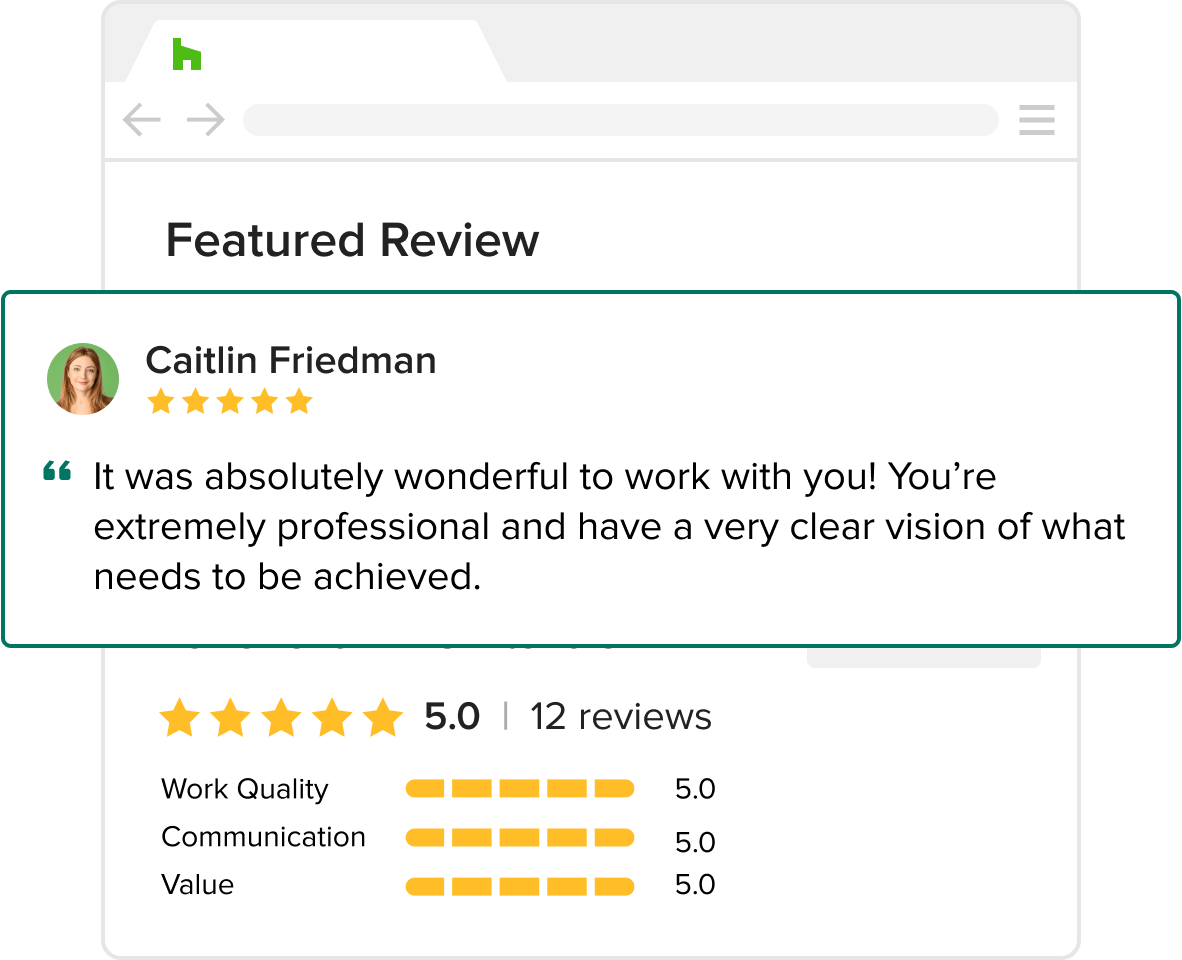
Task: Go back with the left arrow
Action: click(x=142, y=120)
